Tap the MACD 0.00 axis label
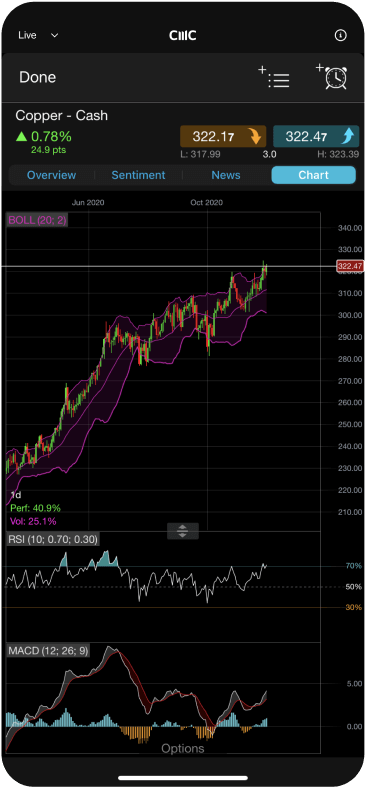 point(354,727)
